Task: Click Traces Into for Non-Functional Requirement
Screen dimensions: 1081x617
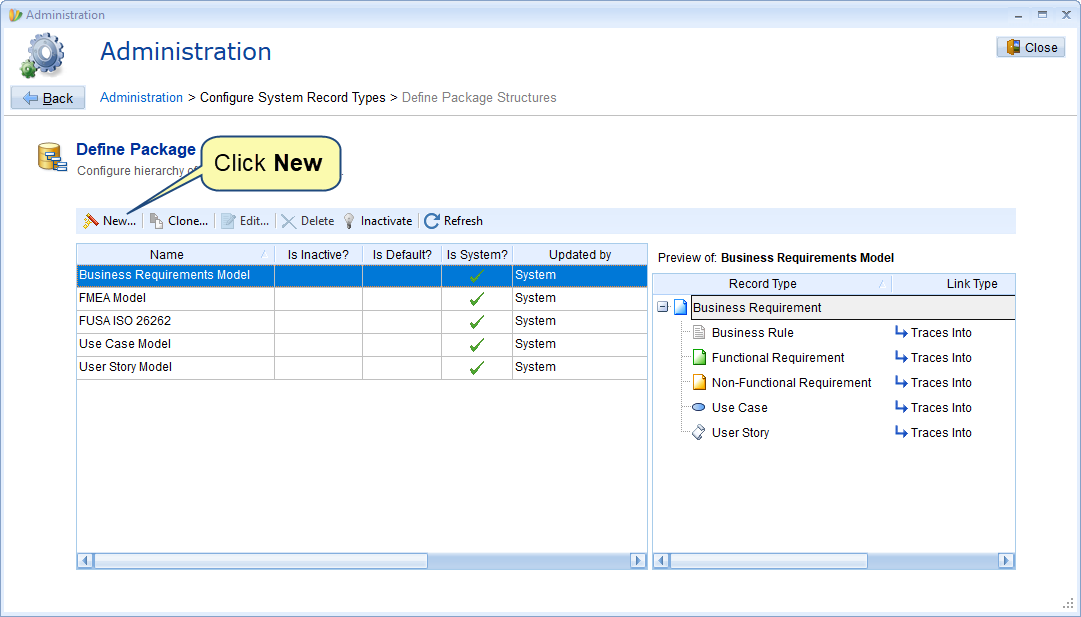Action: coord(933,383)
